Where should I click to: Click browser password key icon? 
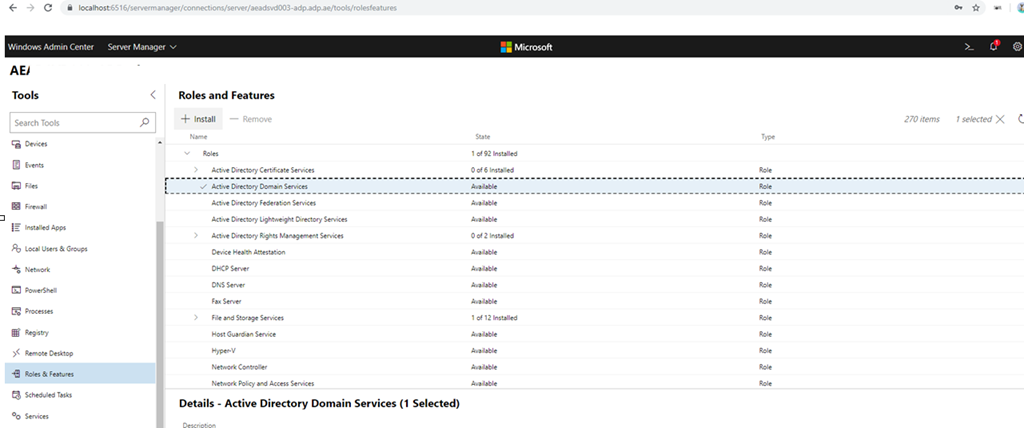coord(959,8)
